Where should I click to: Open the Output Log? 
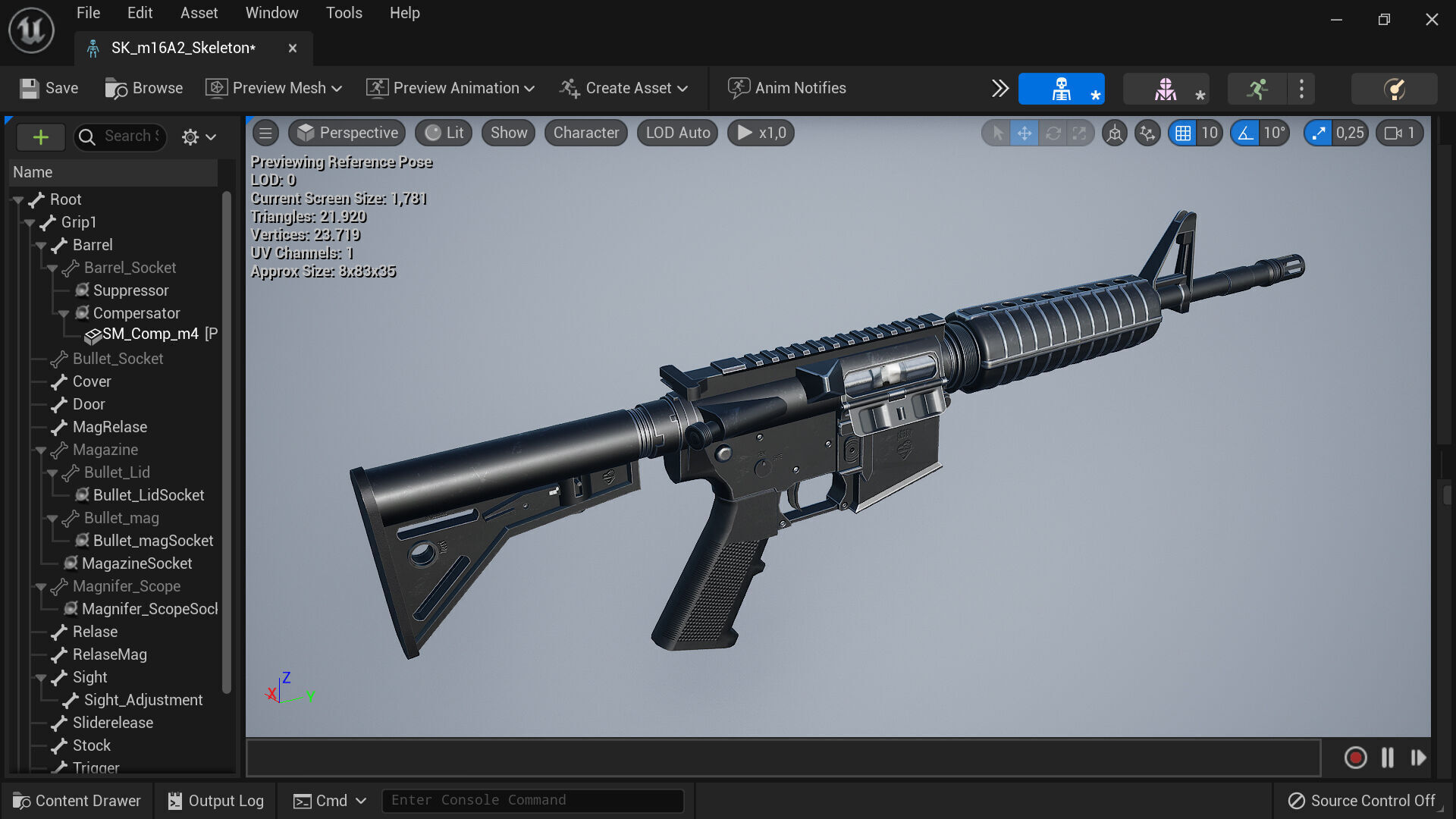point(215,801)
